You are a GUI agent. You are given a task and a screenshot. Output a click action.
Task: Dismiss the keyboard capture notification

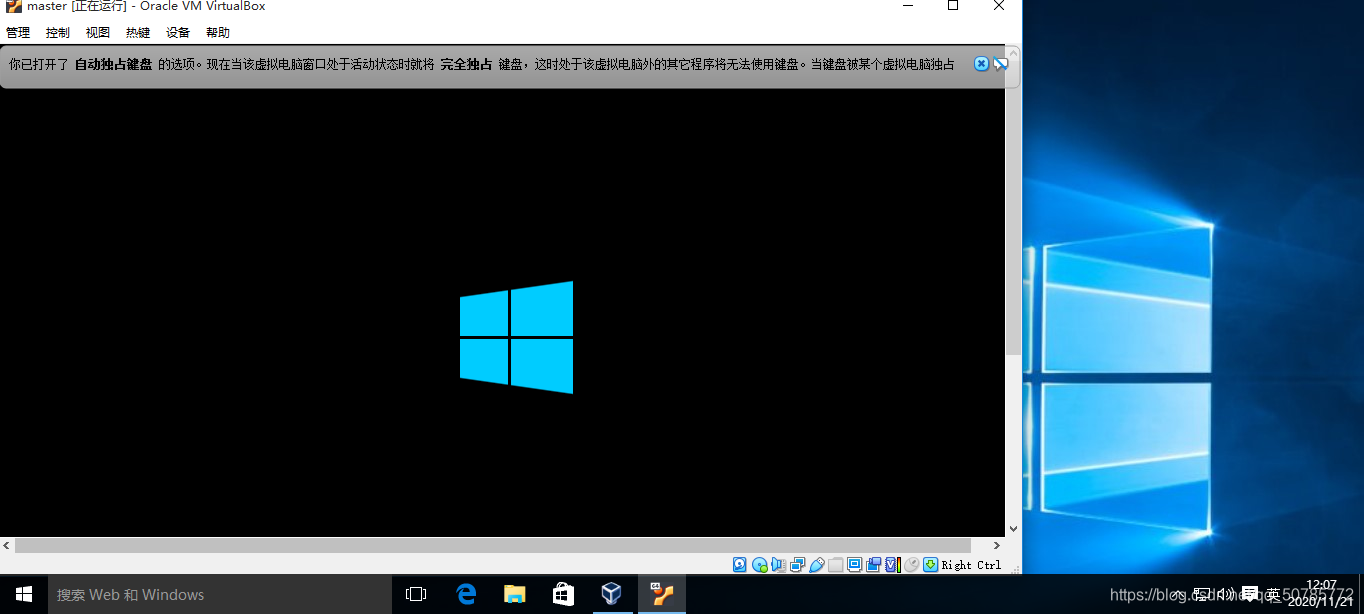pyautogui.click(x=982, y=64)
